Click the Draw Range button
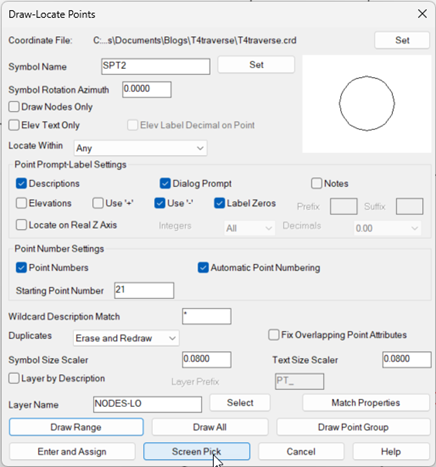This screenshot has width=436, height=467. tap(76, 427)
